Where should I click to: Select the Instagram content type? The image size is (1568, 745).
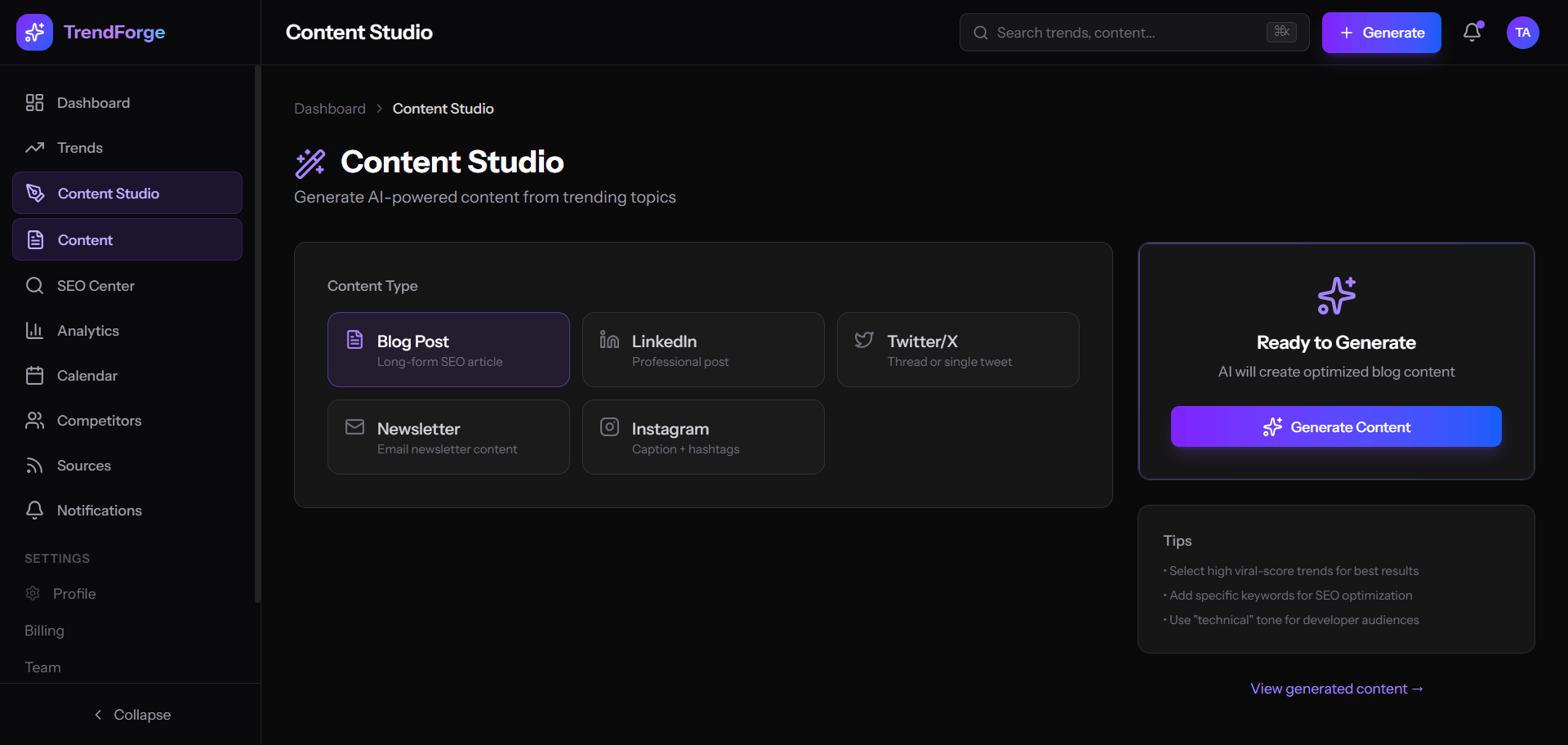(x=703, y=437)
